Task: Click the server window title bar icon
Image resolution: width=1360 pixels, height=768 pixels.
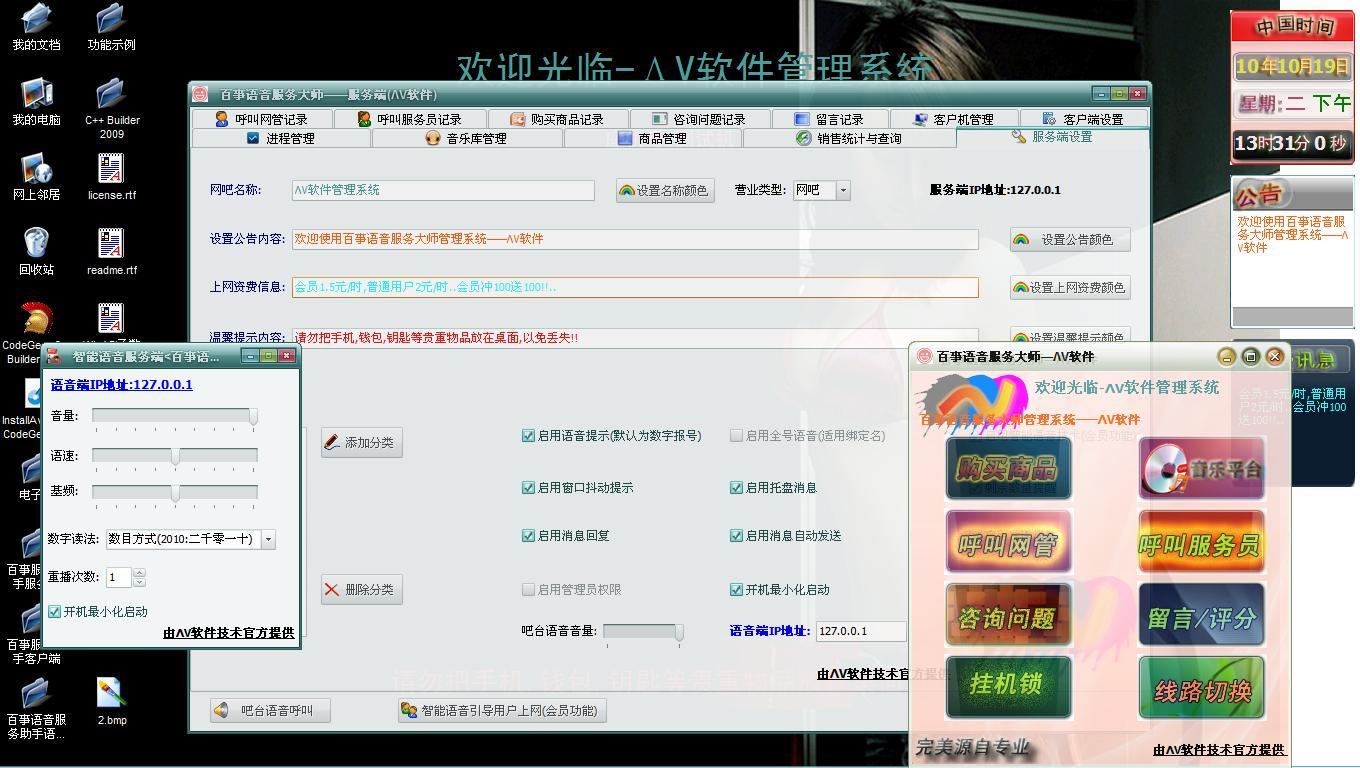Action: pos(201,94)
